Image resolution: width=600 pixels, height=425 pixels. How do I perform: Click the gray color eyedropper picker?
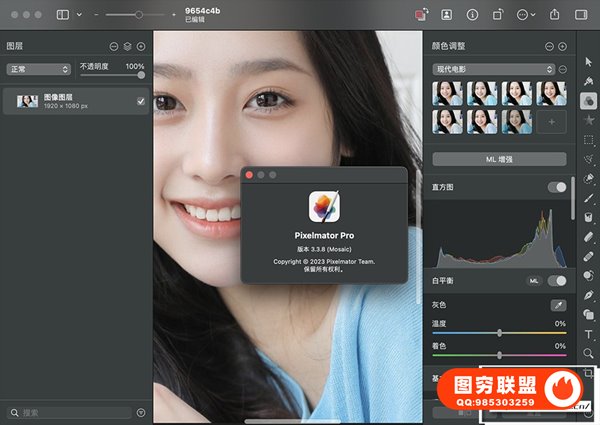tap(557, 304)
